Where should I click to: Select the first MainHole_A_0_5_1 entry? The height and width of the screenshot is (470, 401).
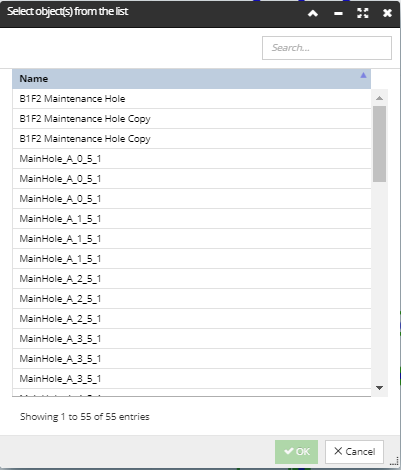click(192, 159)
